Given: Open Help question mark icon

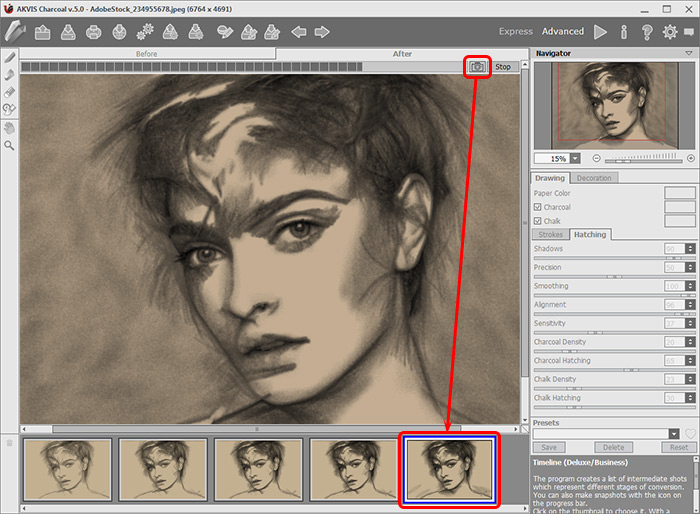Looking at the screenshot, I should point(647,32).
